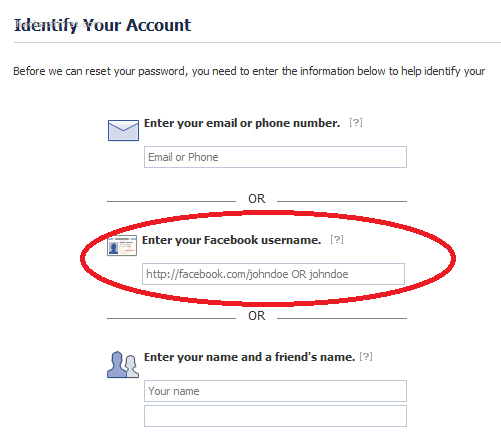Open help [?] beside email or phone heading
Image resolution: width=501 pixels, height=446 pixels.
coord(356,123)
